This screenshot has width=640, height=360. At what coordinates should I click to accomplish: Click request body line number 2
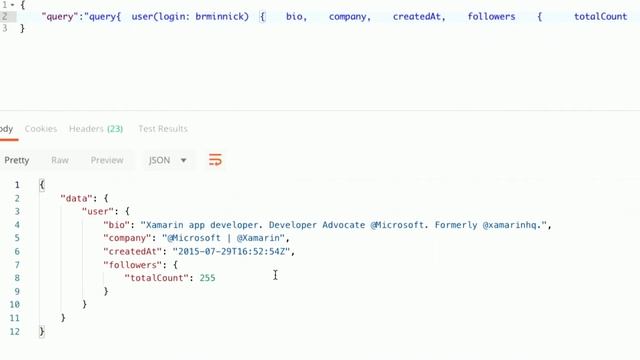pyautogui.click(x=4, y=17)
